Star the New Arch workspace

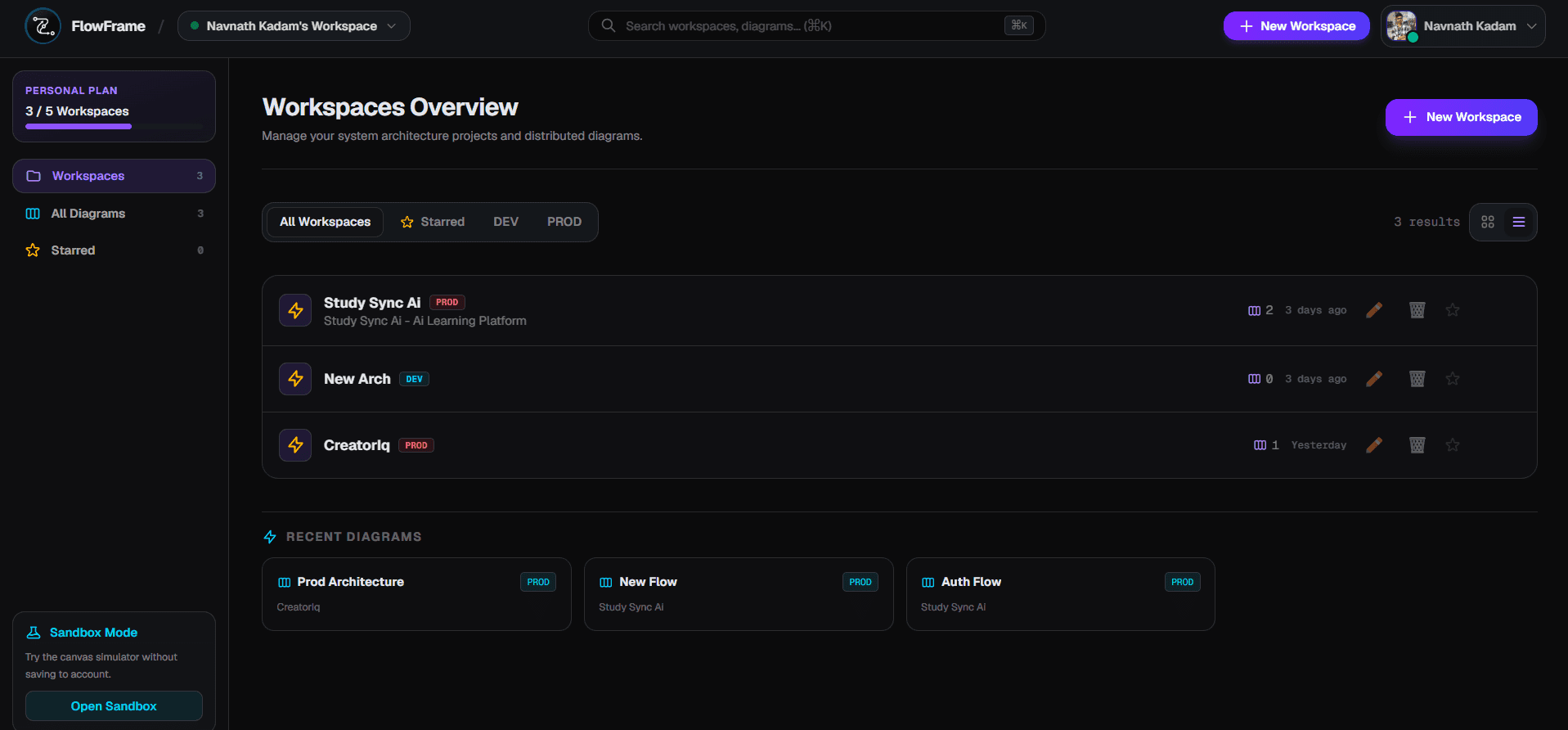[x=1453, y=379]
